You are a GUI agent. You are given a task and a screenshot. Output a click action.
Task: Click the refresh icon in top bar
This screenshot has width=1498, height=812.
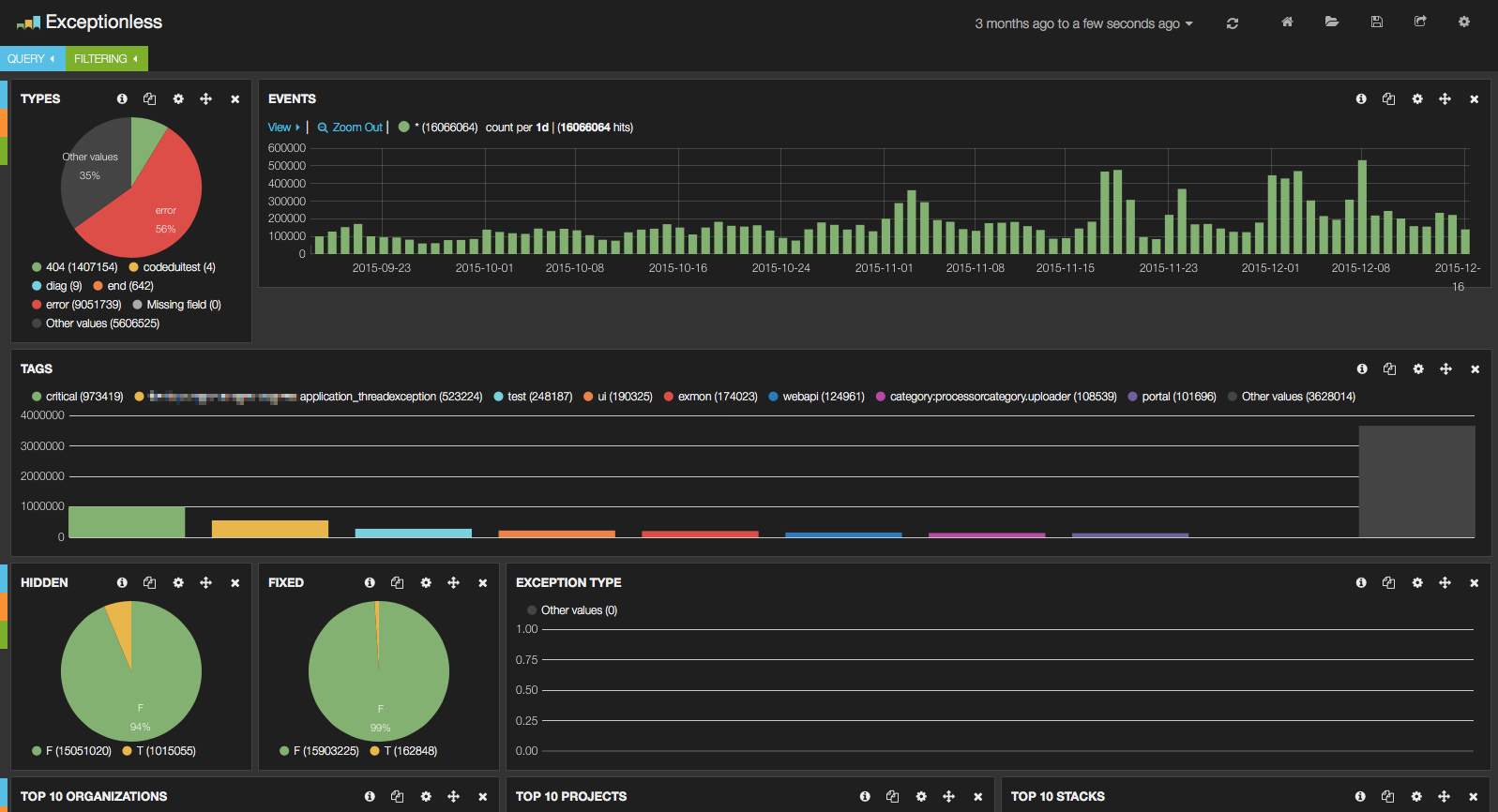[1233, 23]
